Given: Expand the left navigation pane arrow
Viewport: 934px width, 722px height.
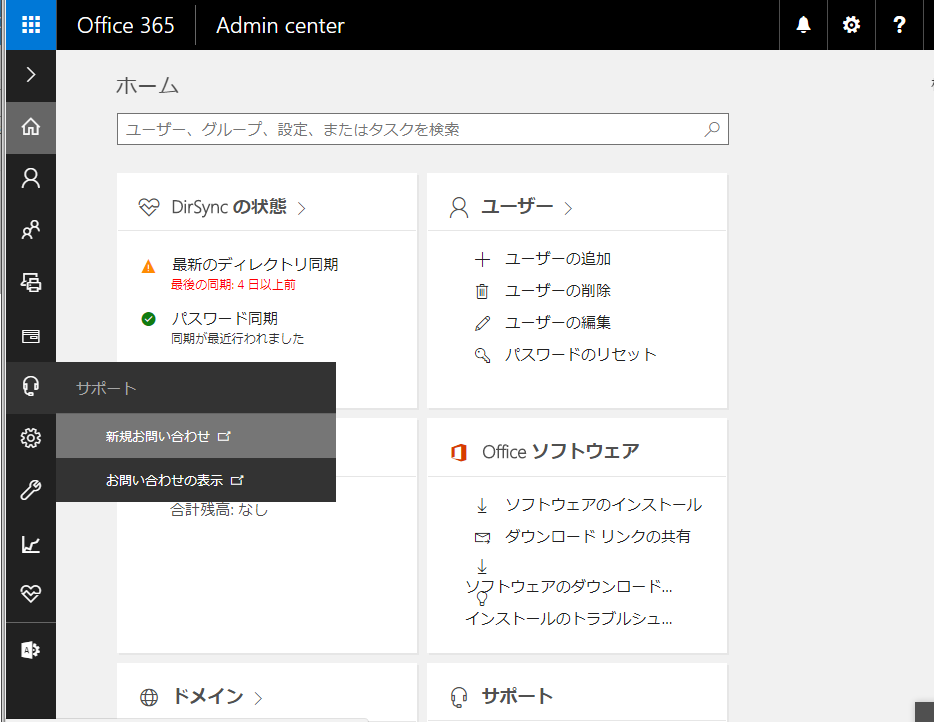Looking at the screenshot, I should 31,75.
